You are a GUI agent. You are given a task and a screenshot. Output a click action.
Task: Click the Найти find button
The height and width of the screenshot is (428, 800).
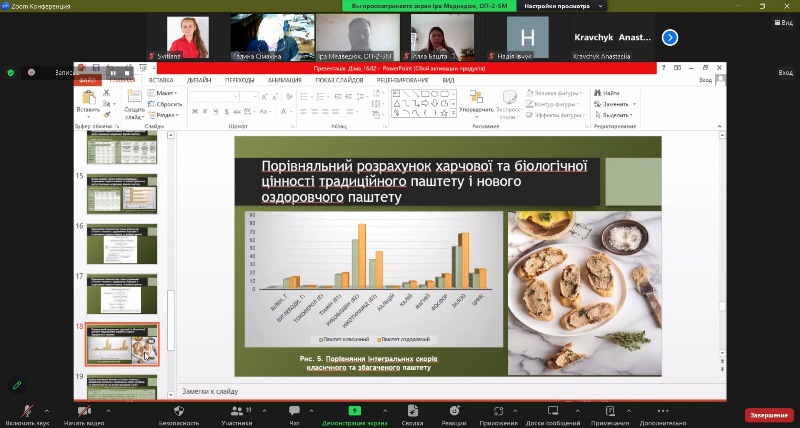pyautogui.click(x=607, y=93)
